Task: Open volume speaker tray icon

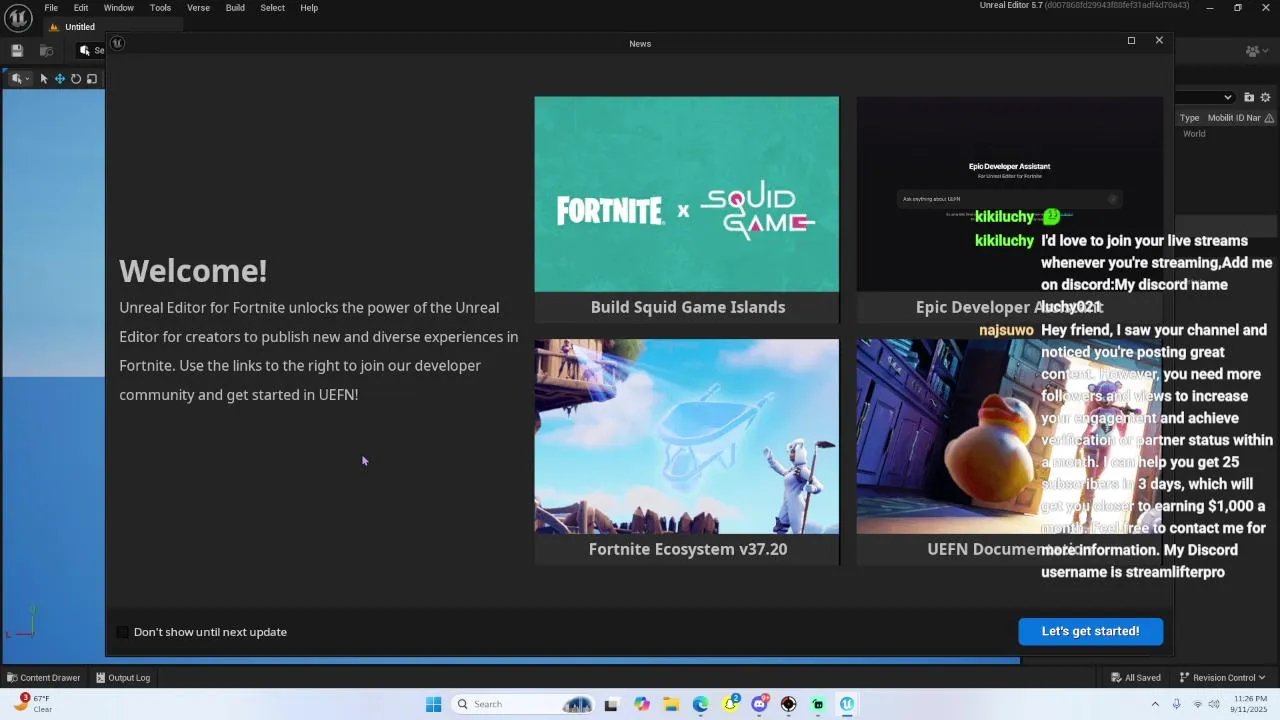Action: [x=1215, y=704]
